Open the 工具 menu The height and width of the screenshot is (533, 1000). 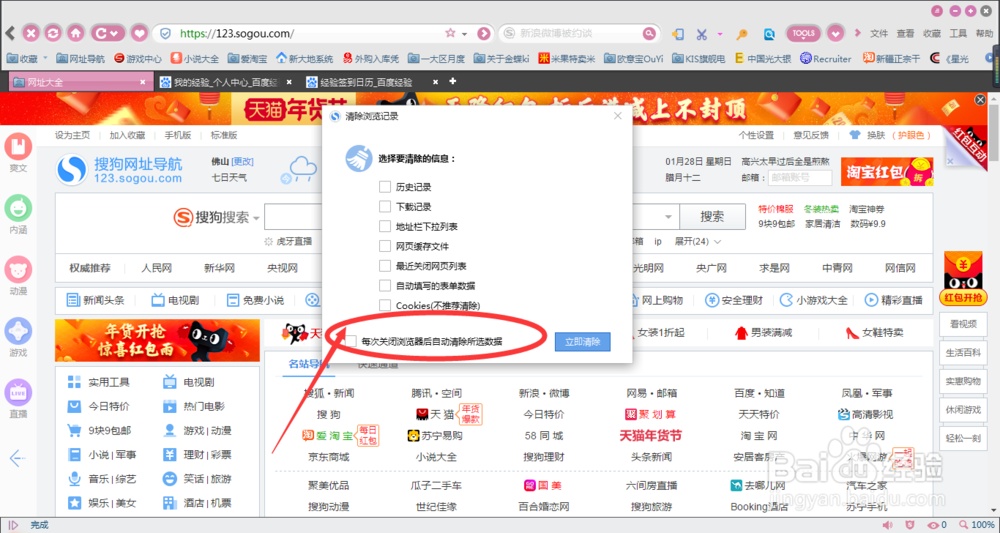pos(958,34)
